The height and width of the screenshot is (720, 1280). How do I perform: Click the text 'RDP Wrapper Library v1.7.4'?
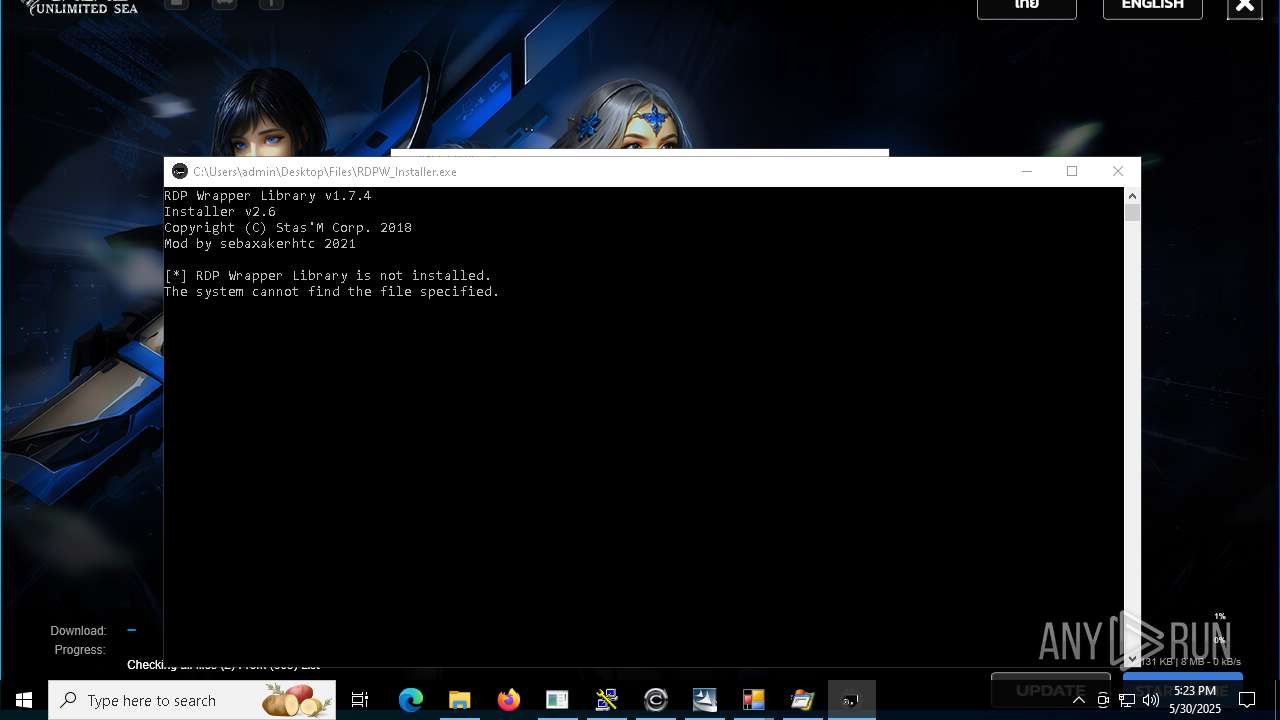(x=268, y=196)
